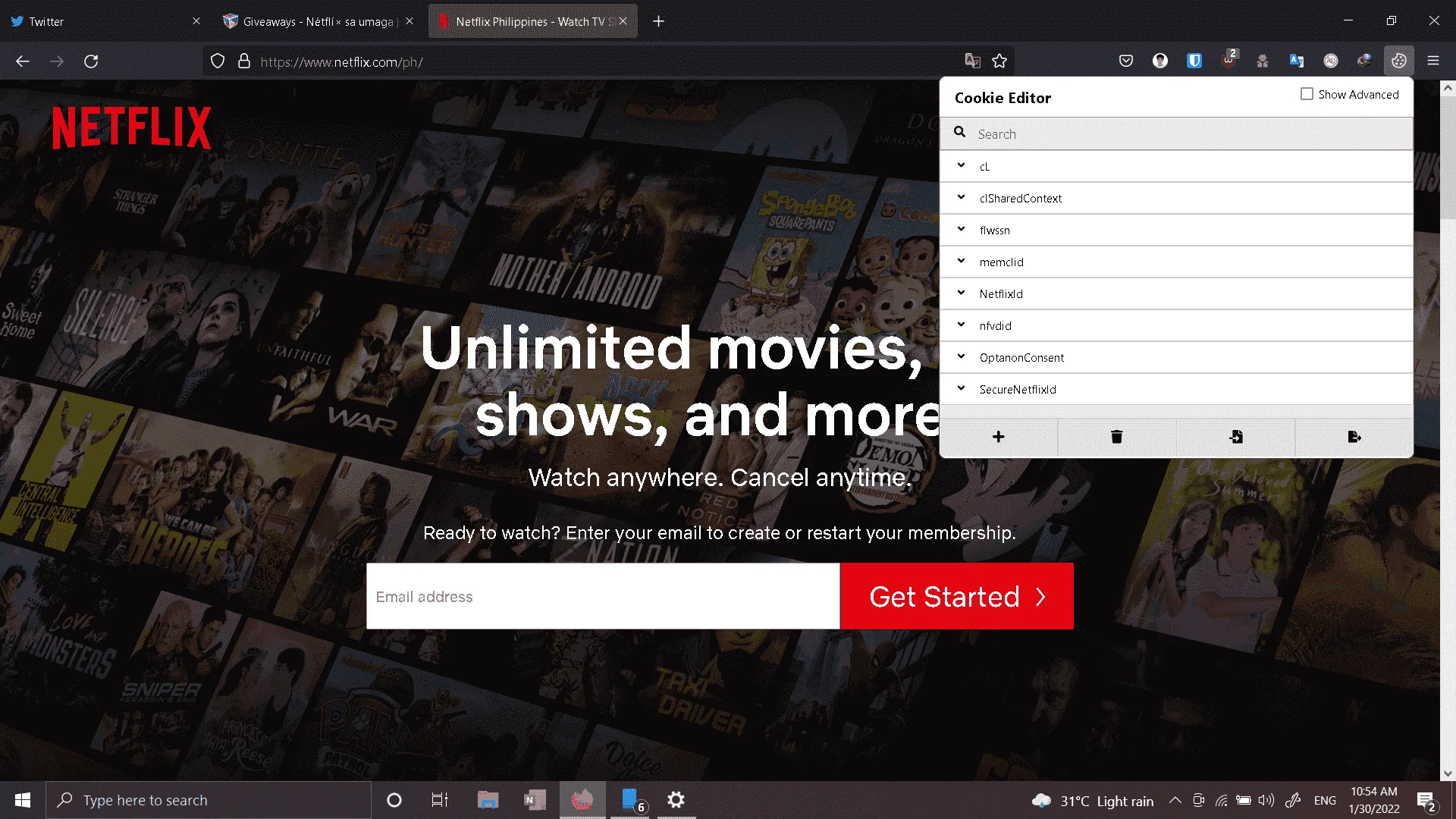Open the uBlock extension icon with badge 2
Viewport: 1456px width, 819px height.
1228,61
